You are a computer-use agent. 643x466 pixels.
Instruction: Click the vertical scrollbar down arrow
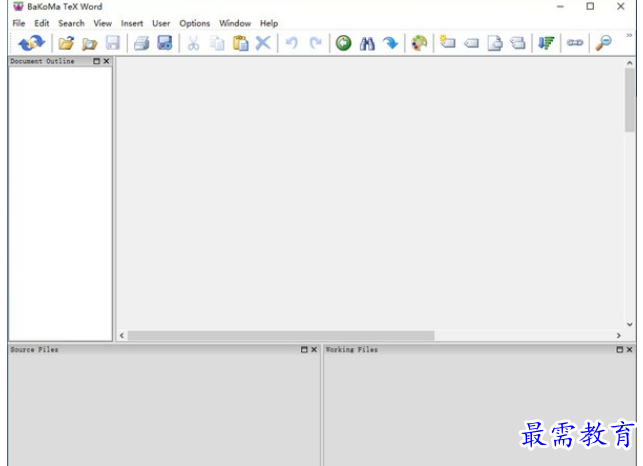(x=629, y=324)
